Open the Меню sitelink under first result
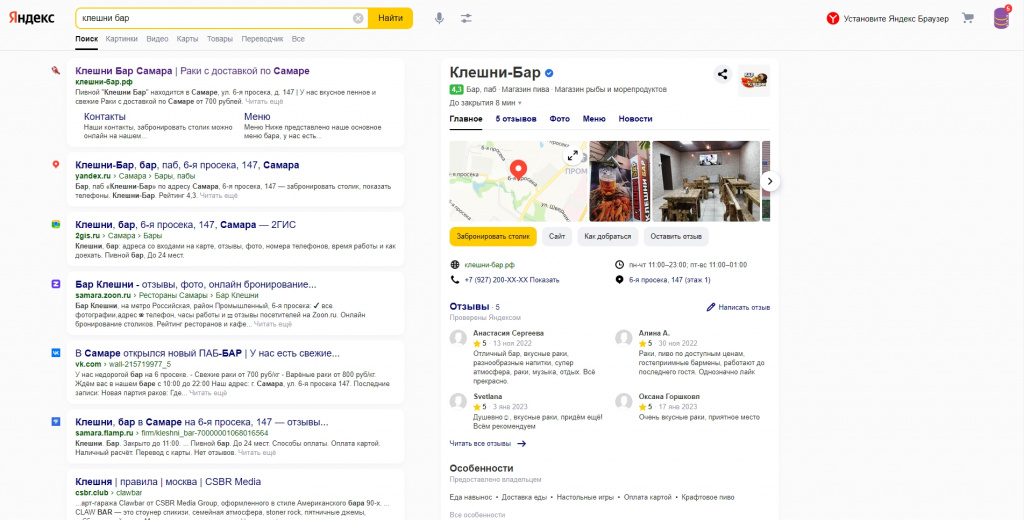1024x520 pixels. pyautogui.click(x=257, y=116)
